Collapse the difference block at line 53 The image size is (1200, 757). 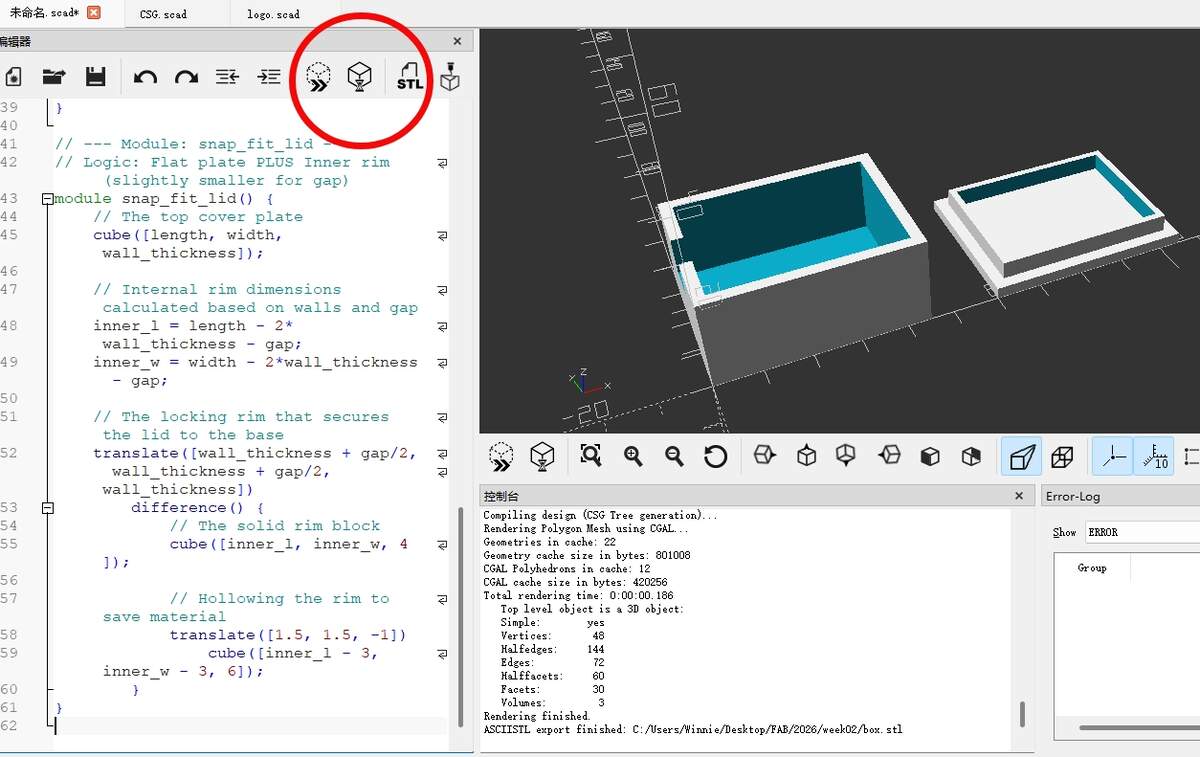[x=46, y=507]
